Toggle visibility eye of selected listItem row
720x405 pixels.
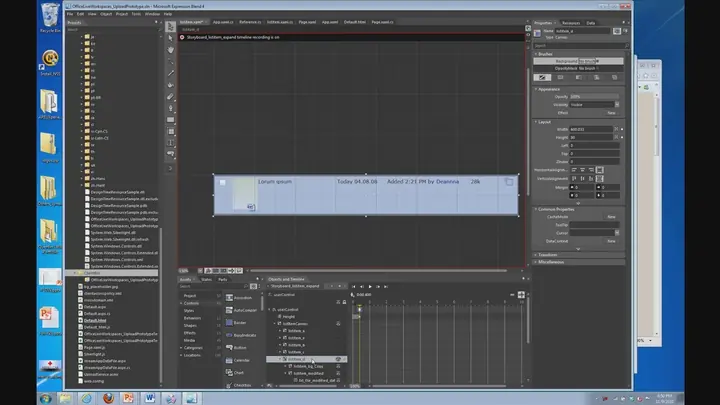tap(338, 359)
